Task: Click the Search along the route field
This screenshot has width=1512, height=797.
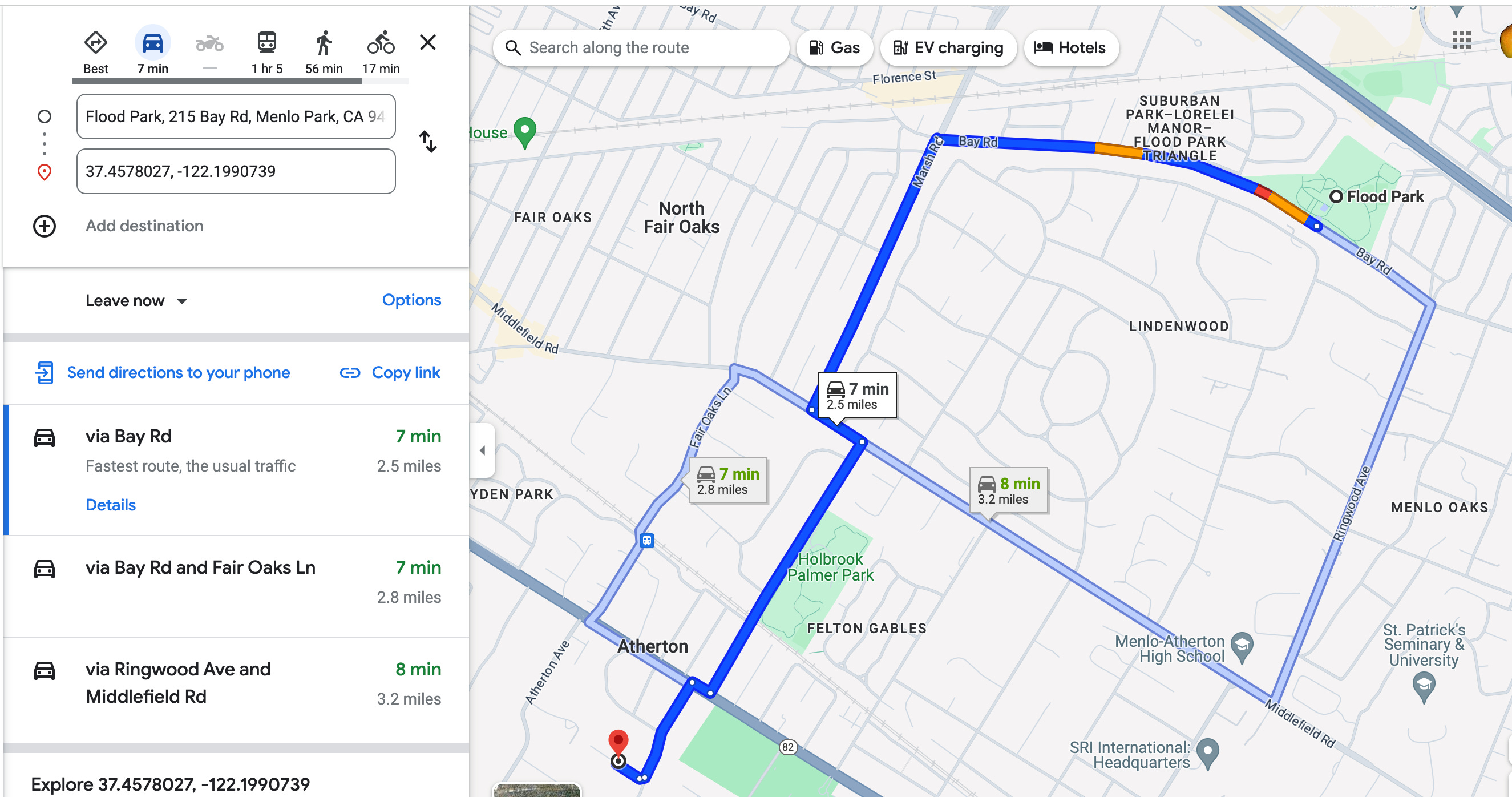Action: (641, 47)
